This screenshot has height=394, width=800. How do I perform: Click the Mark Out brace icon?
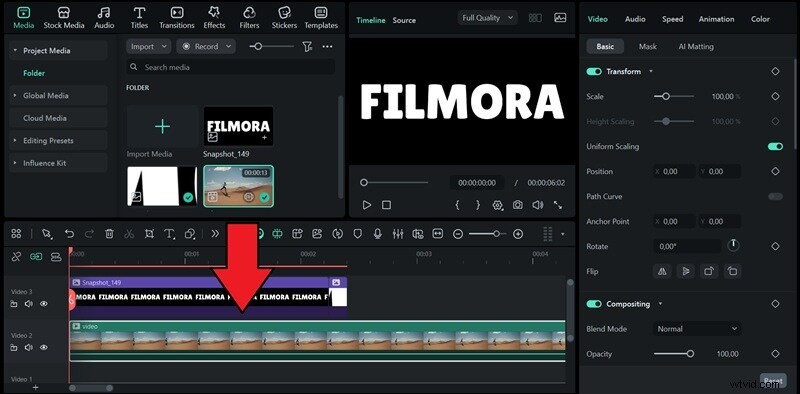point(478,205)
